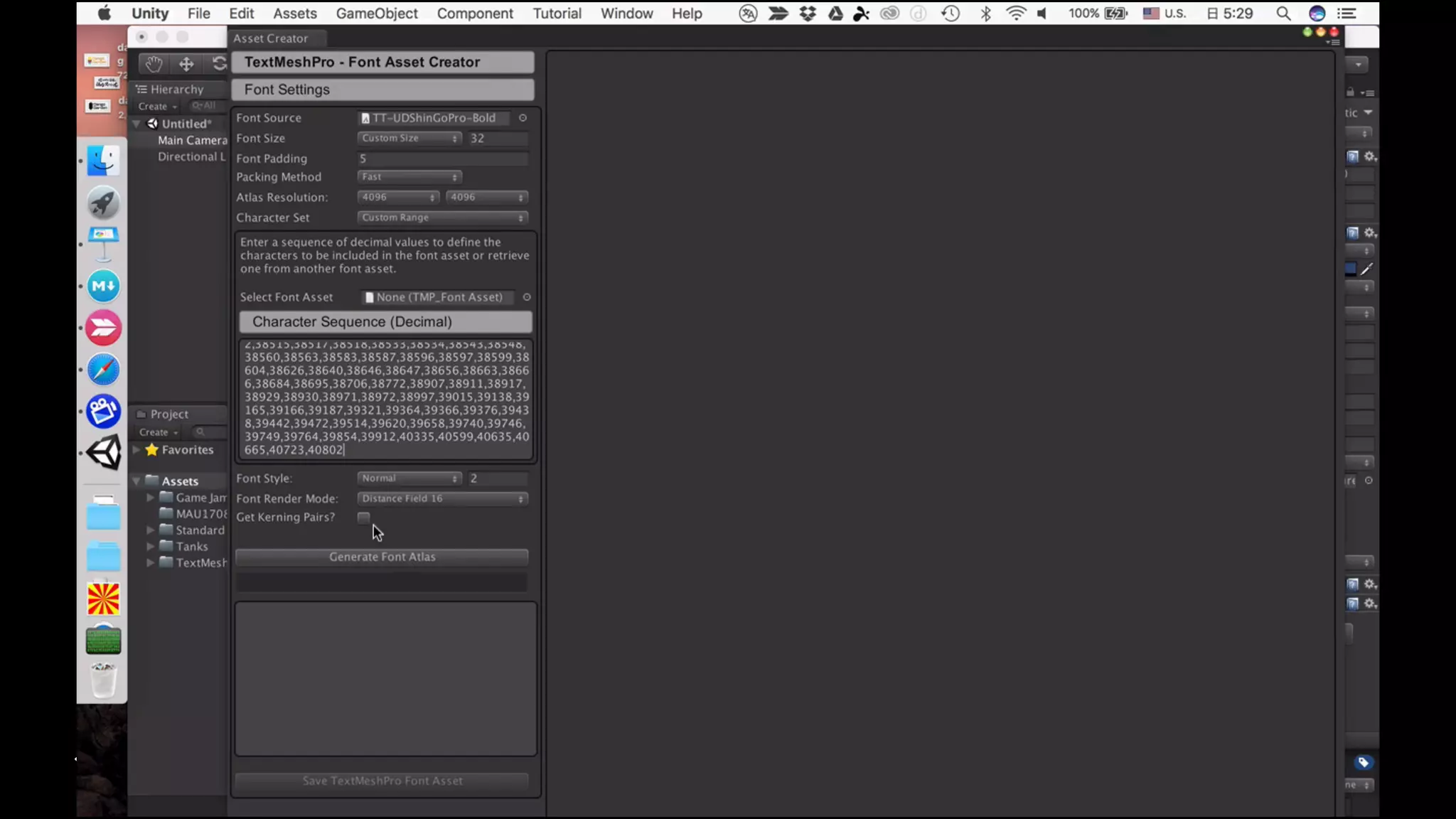
Task: Collapse the Untitled scene in Hierarchy
Action: click(x=136, y=124)
